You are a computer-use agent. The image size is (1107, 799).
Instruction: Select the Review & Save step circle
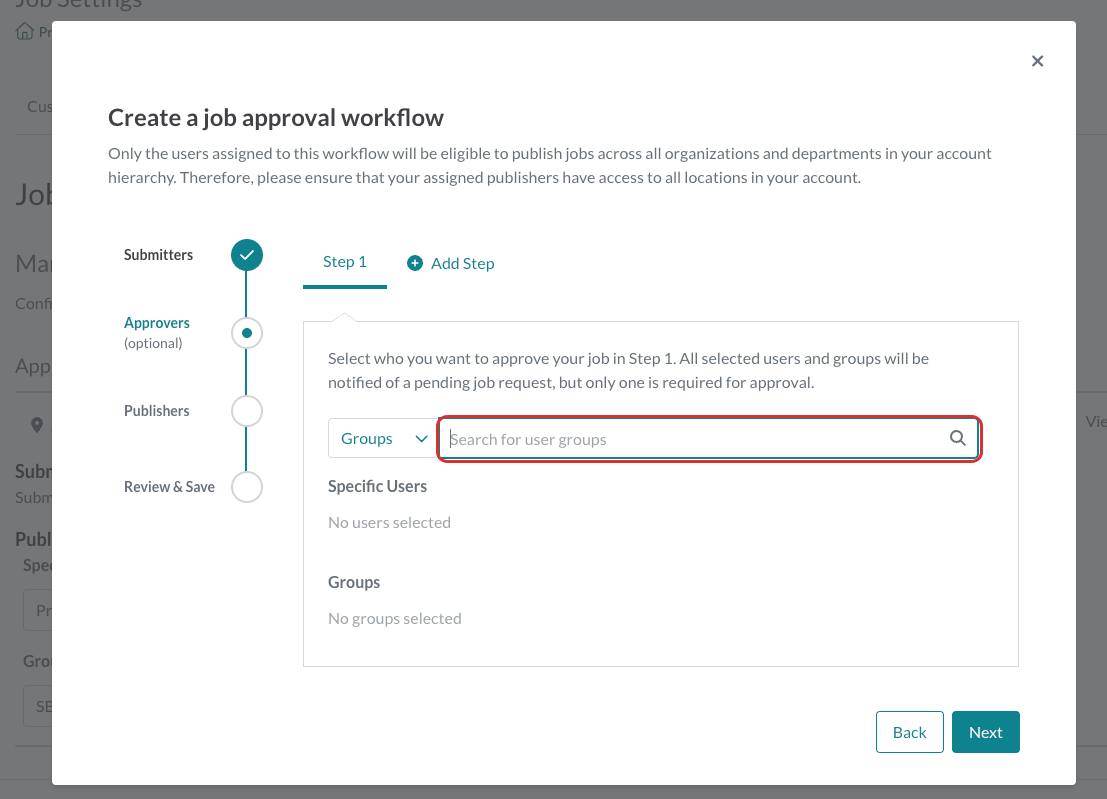(246, 487)
